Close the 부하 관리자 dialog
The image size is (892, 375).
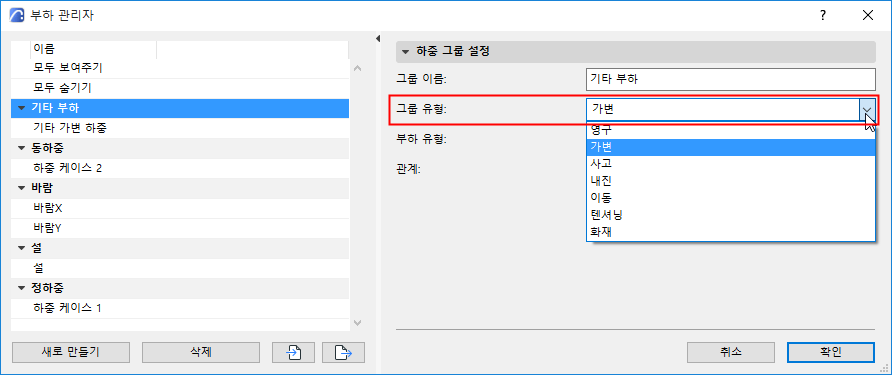(x=868, y=15)
